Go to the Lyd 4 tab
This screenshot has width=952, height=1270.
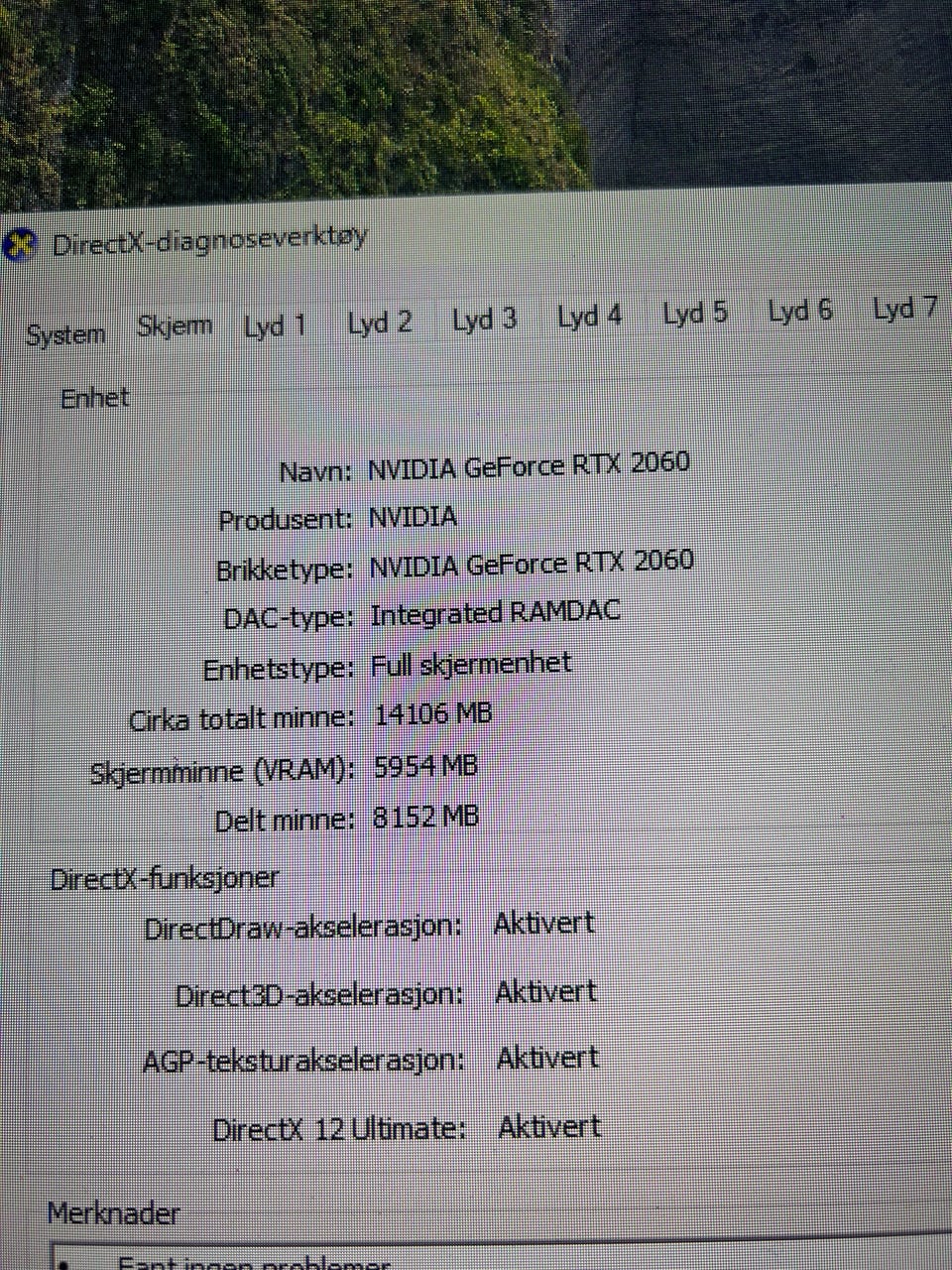(x=589, y=317)
